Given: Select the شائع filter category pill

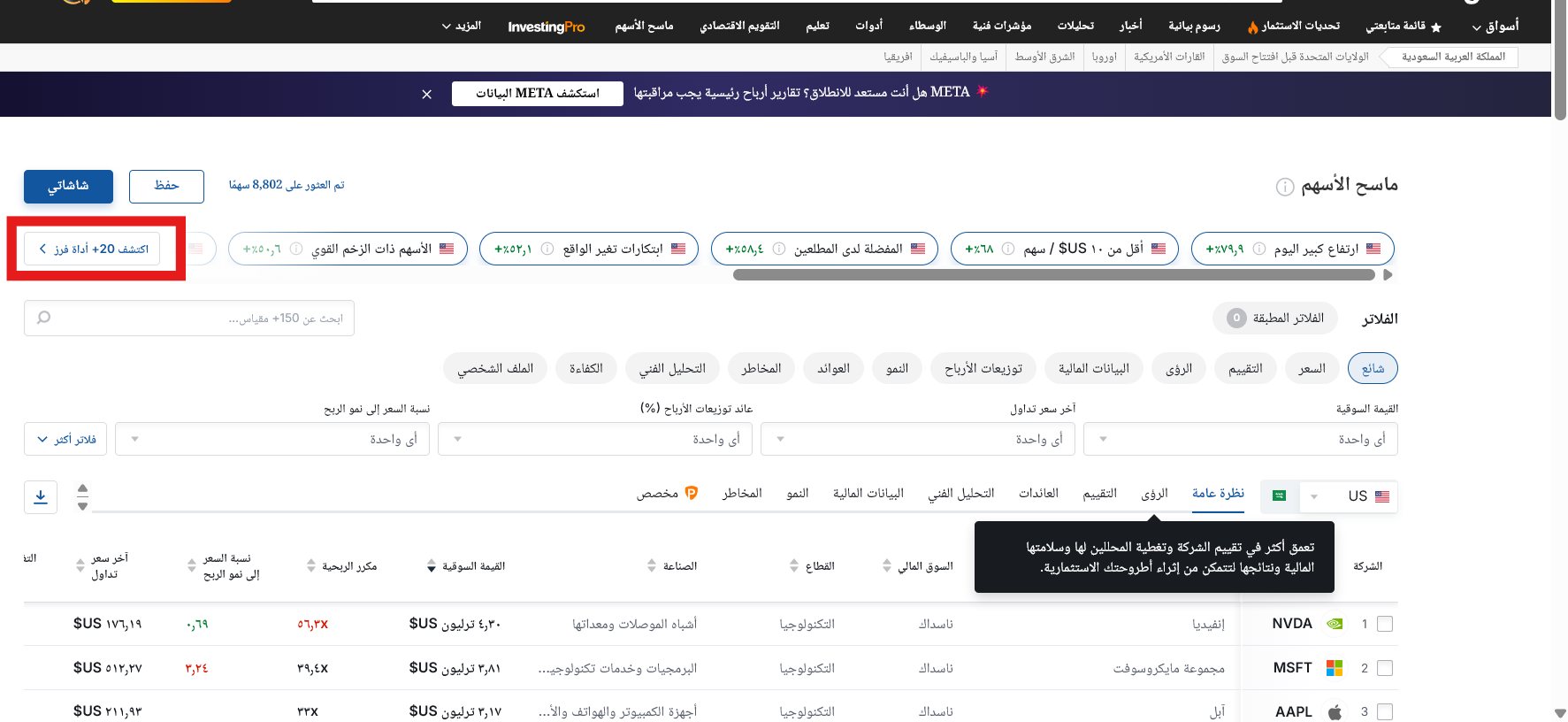Looking at the screenshot, I should [x=1373, y=368].
